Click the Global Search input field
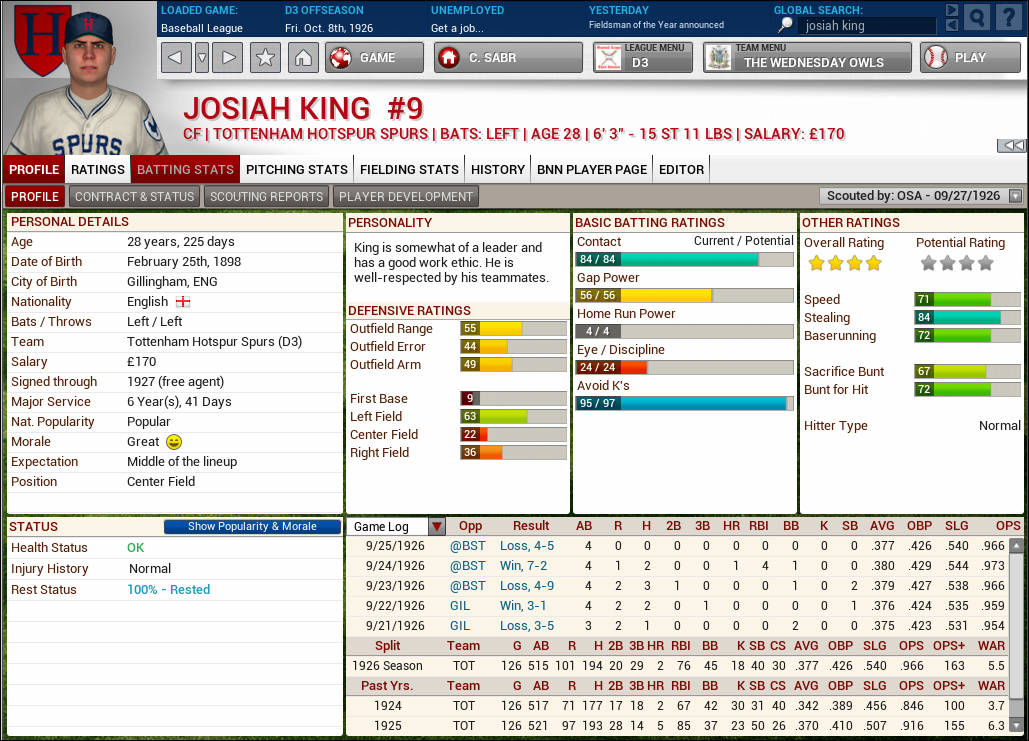 (868, 26)
